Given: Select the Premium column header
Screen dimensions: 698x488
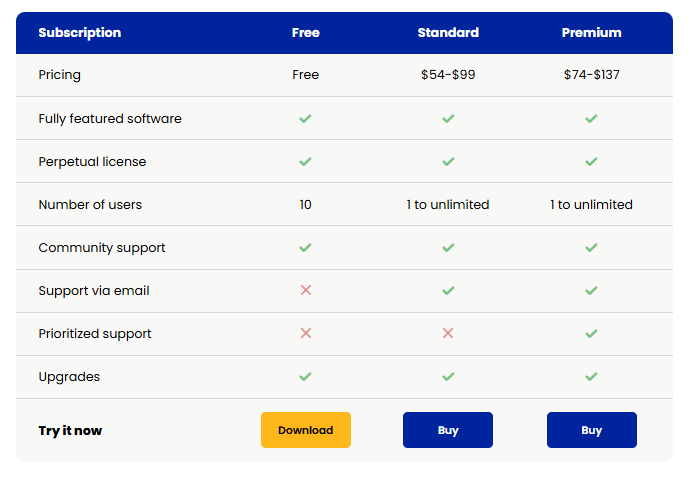Looking at the screenshot, I should coord(591,32).
